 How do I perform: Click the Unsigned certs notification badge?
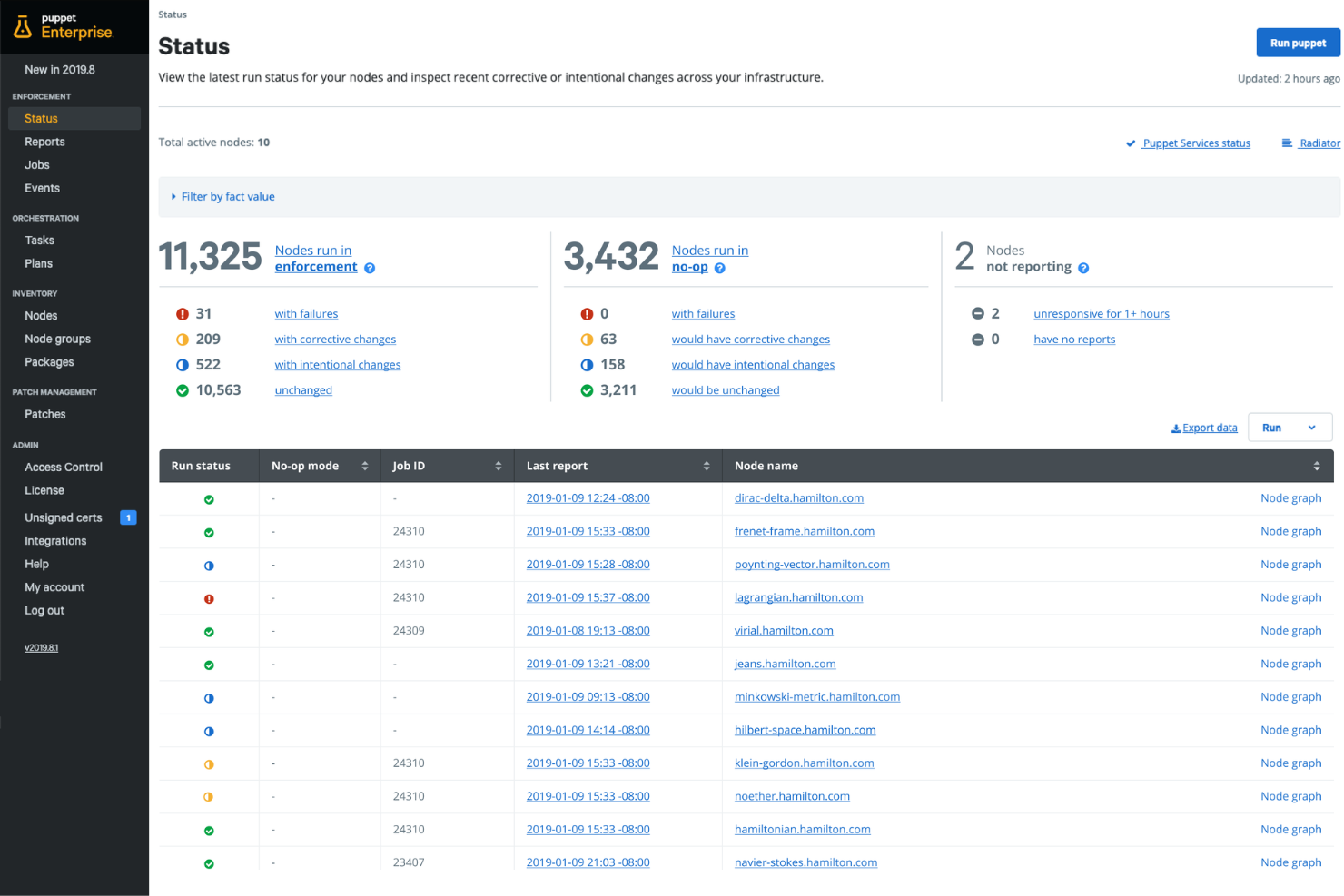[128, 517]
